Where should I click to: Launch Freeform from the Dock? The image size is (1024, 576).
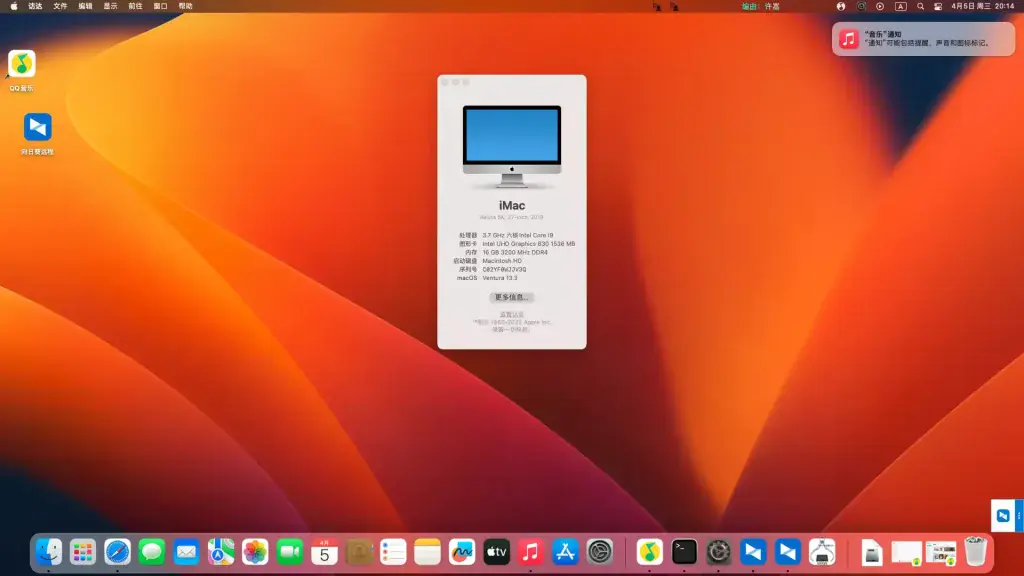click(x=462, y=552)
